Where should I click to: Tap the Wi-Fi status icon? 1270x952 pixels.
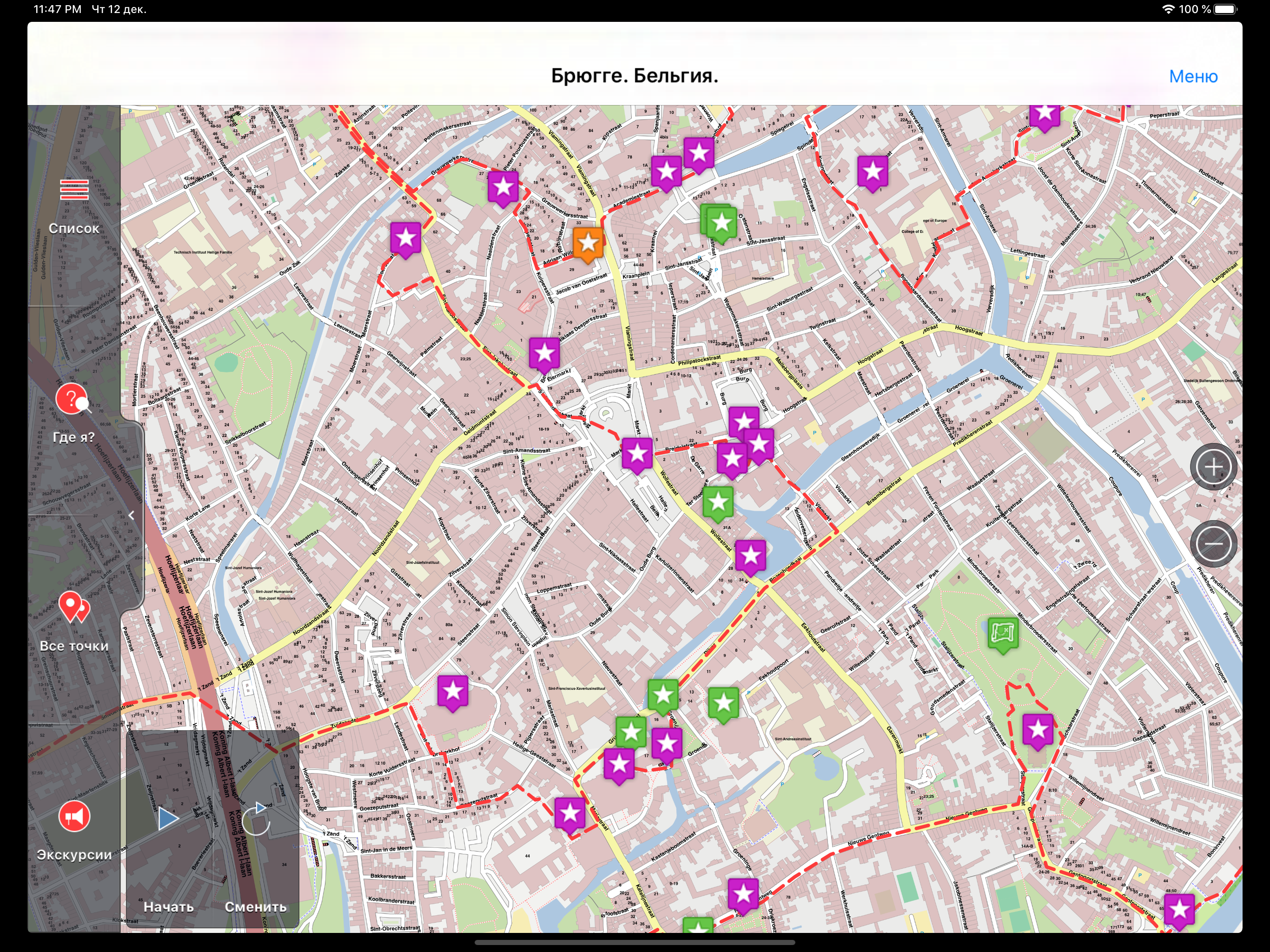pyautogui.click(x=1168, y=9)
